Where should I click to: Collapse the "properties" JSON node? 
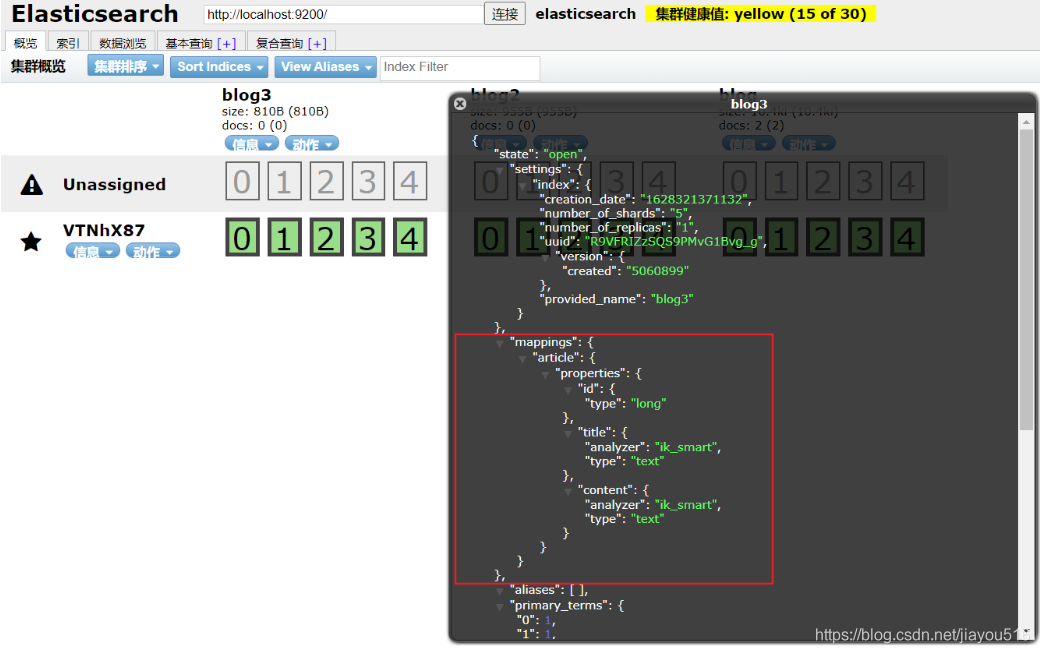coord(545,375)
